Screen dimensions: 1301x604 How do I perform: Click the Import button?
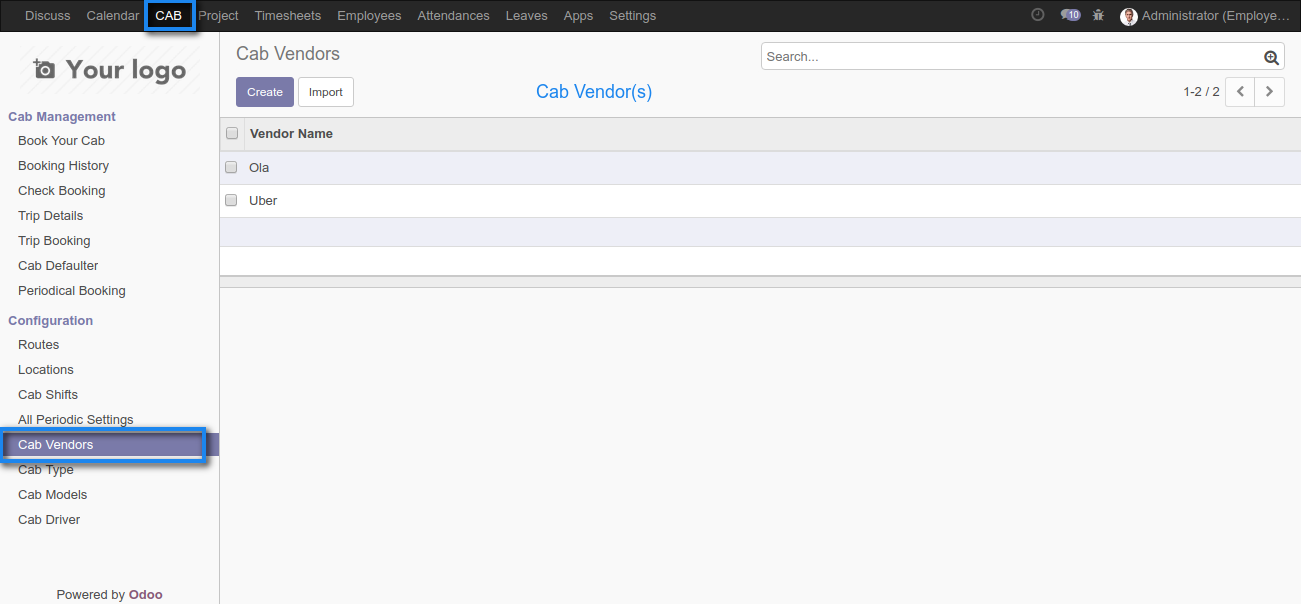[326, 92]
